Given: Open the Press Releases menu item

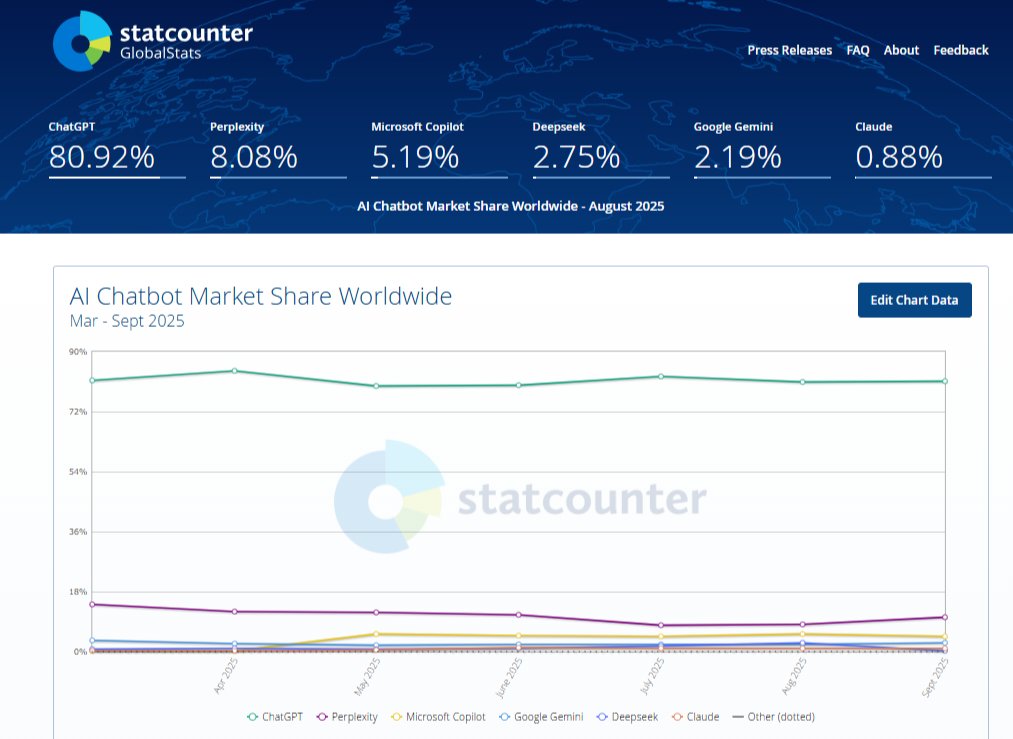Looking at the screenshot, I should coord(790,50).
